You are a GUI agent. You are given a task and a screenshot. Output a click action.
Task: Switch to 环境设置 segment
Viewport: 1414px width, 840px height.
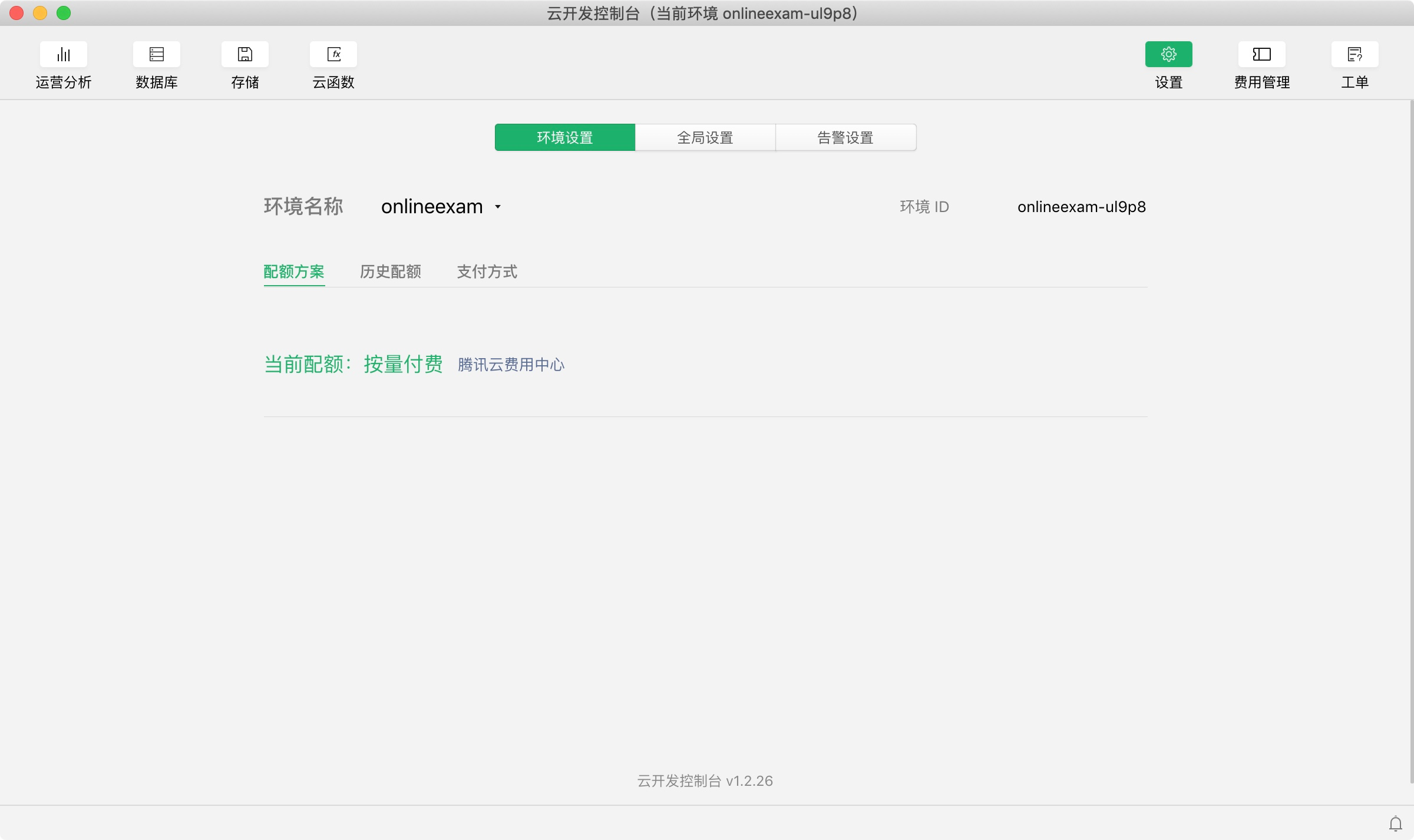tap(564, 138)
